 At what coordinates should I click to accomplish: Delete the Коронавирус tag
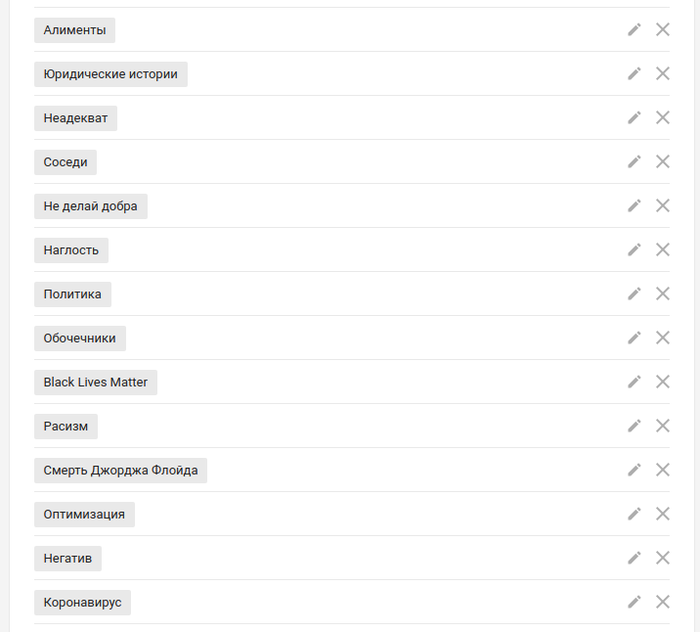(662, 602)
